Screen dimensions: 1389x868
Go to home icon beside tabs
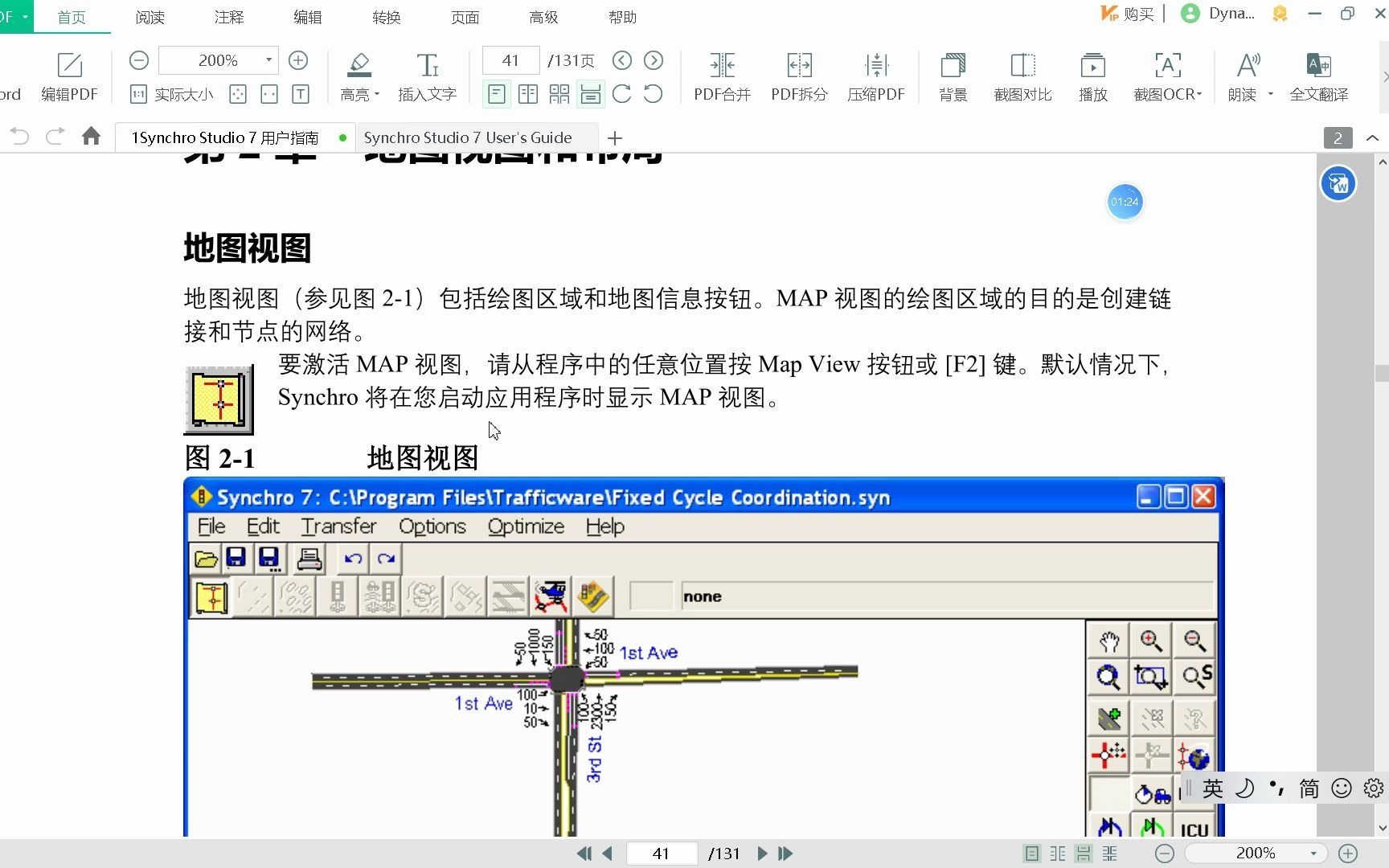pos(91,137)
